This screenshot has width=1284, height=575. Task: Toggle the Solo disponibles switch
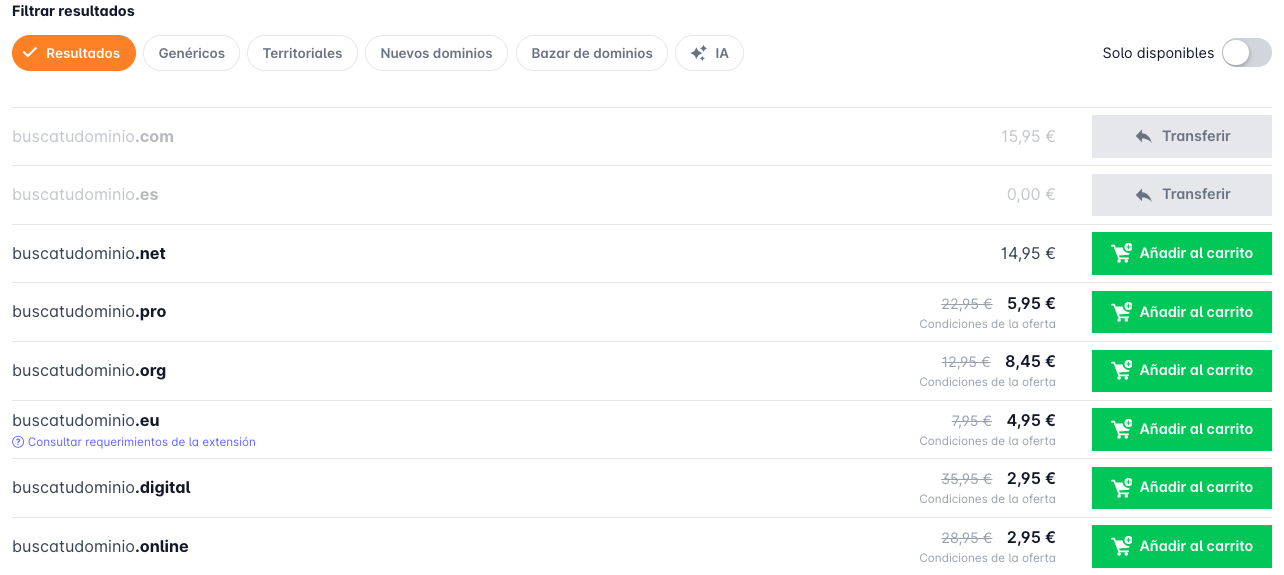(1246, 53)
